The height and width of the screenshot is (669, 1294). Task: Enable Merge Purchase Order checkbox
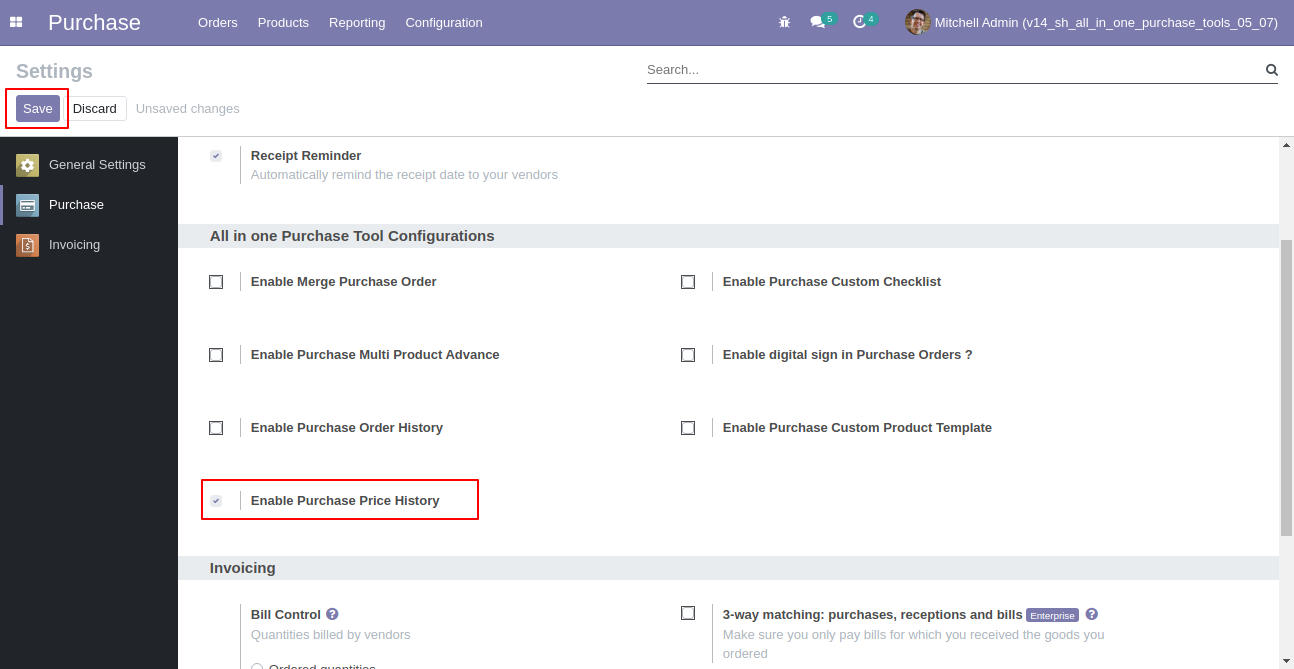pyautogui.click(x=216, y=282)
